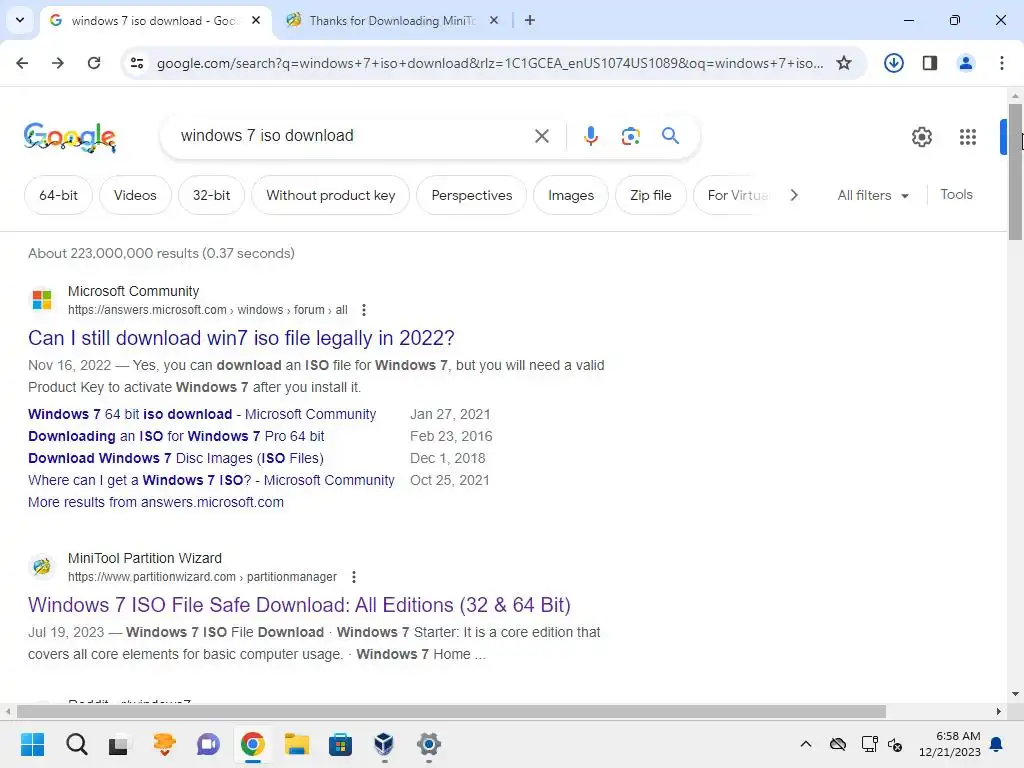The width and height of the screenshot is (1024, 768).
Task: Apply the 32-bit filter chip
Action: coord(212,195)
